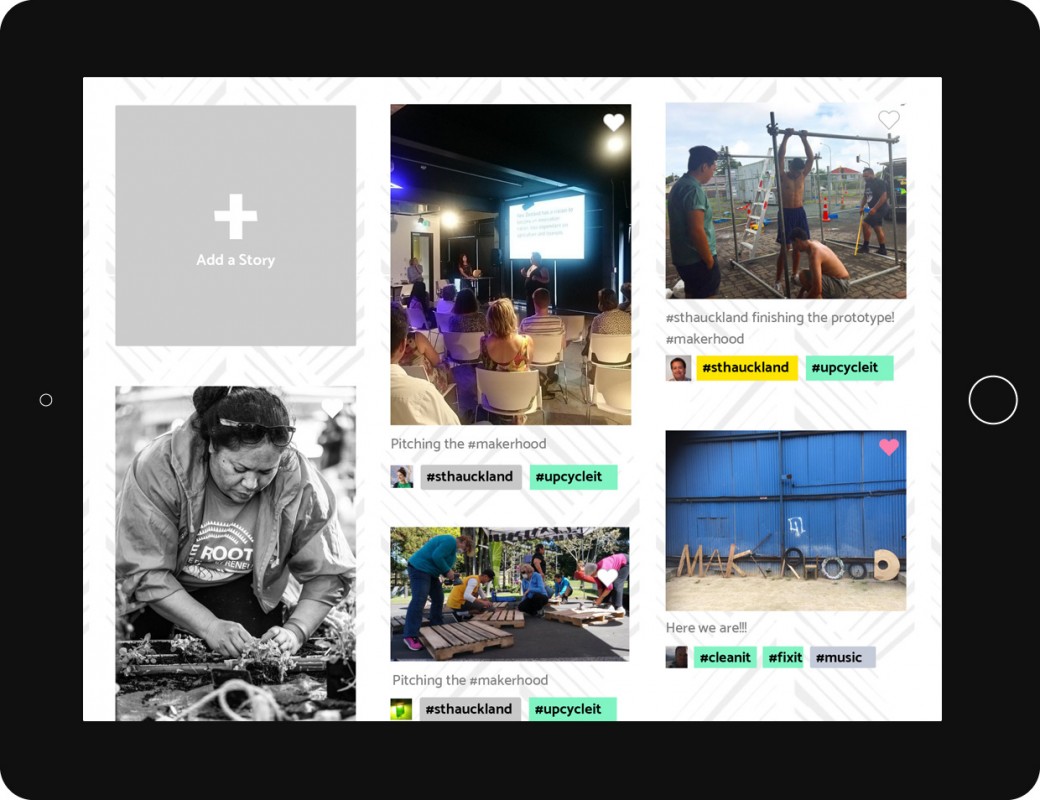Open the blue MAKERHOOD wall photo

(785, 521)
